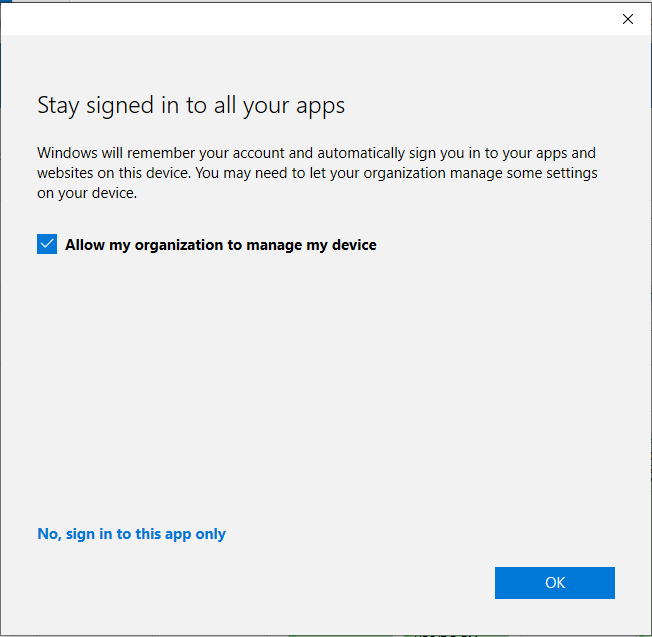The image size is (652, 637).
Task: Click the 'Stay signed in to all your apps' heading
Action: 191,106
